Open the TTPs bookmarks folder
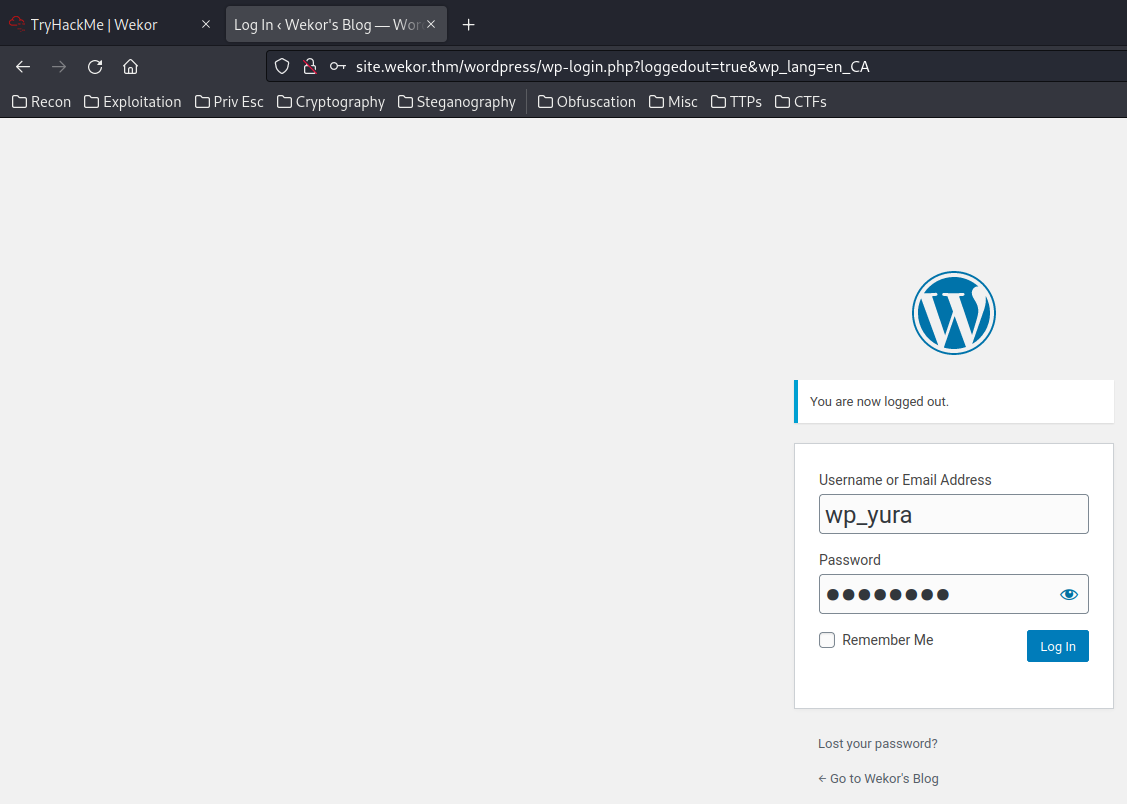The width and height of the screenshot is (1127, 804). pyautogui.click(x=737, y=102)
